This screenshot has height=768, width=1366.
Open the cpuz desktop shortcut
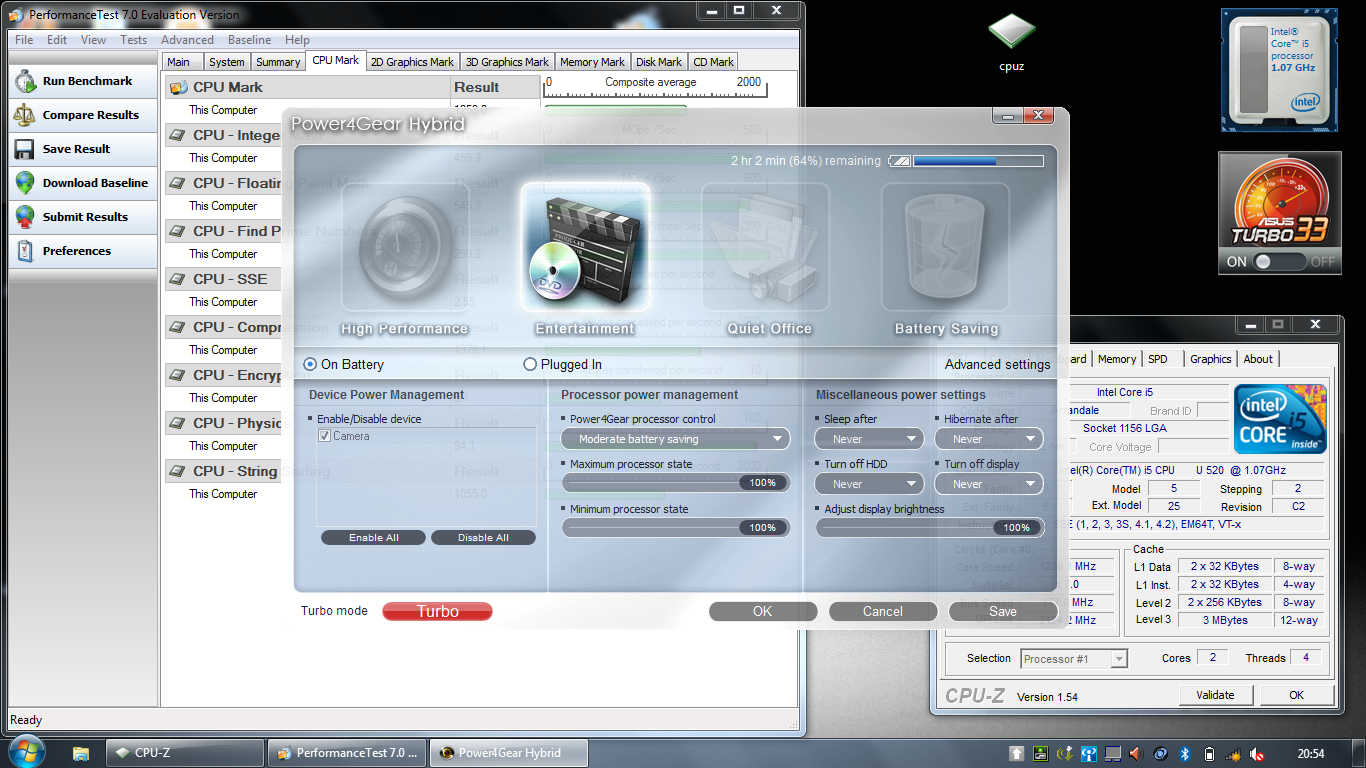(x=1012, y=33)
